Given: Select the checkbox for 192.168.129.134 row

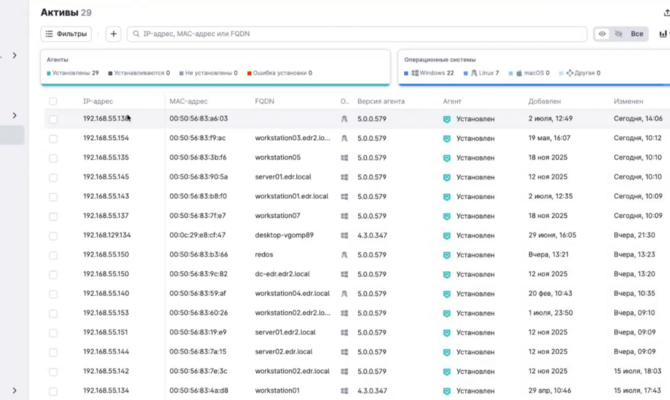Looking at the screenshot, I should point(53,236).
